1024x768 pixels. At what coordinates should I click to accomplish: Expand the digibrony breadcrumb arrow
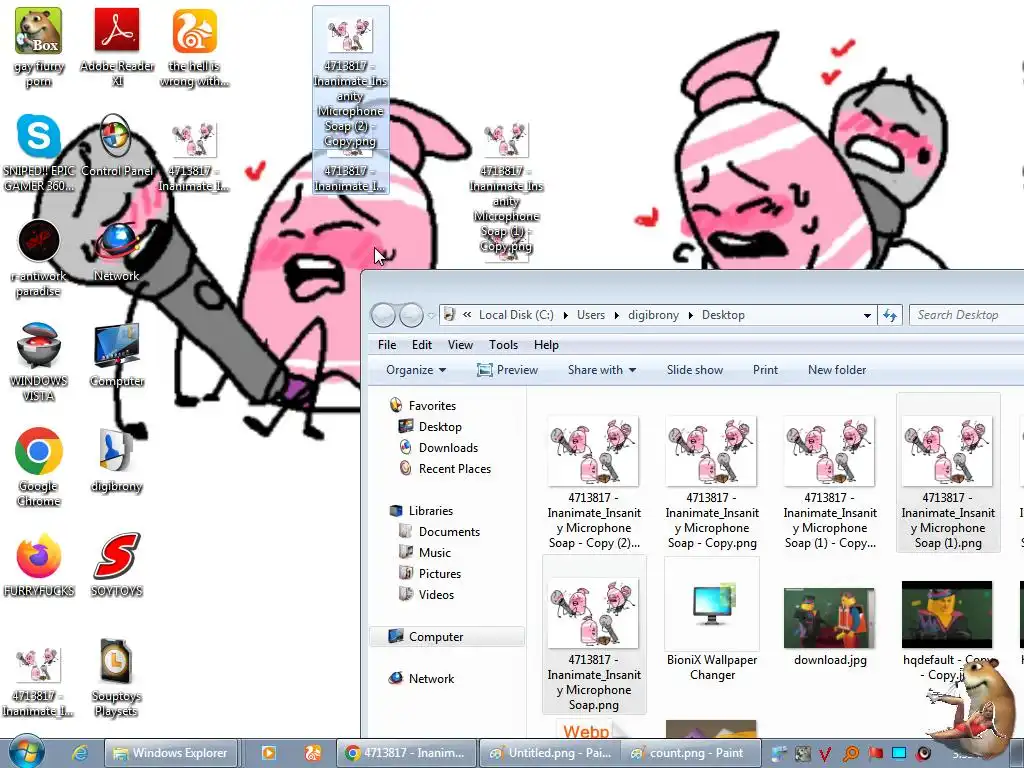point(690,315)
